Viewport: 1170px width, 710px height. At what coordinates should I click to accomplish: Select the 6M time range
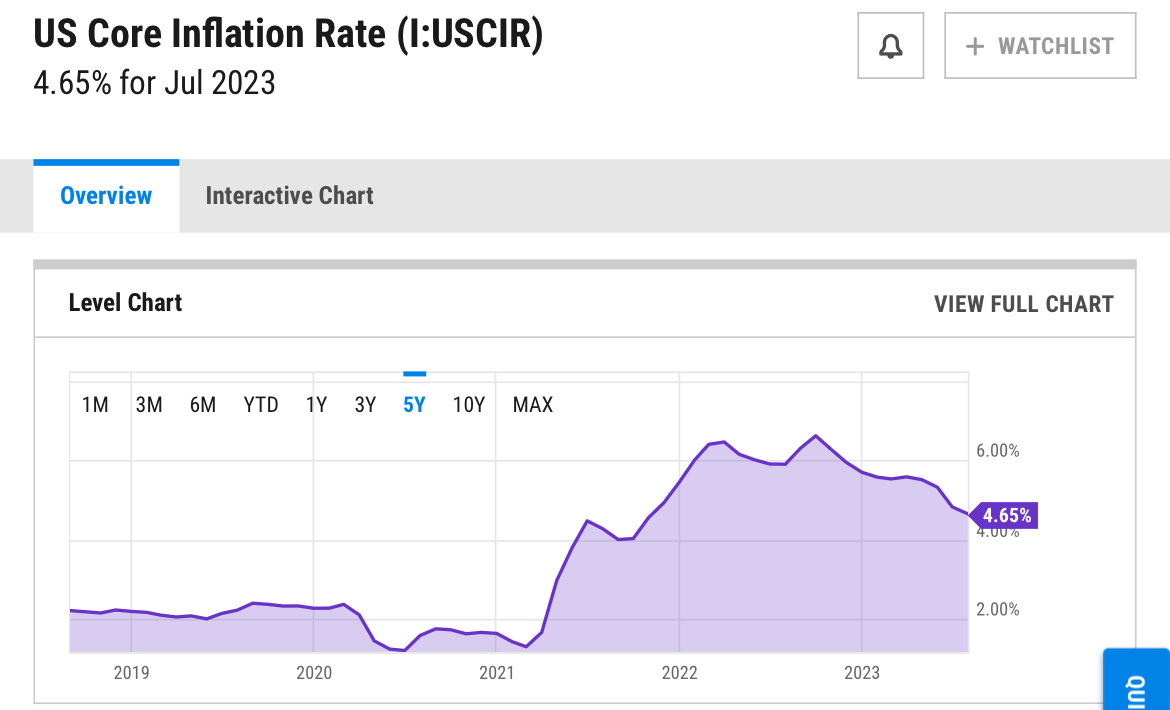(x=203, y=405)
